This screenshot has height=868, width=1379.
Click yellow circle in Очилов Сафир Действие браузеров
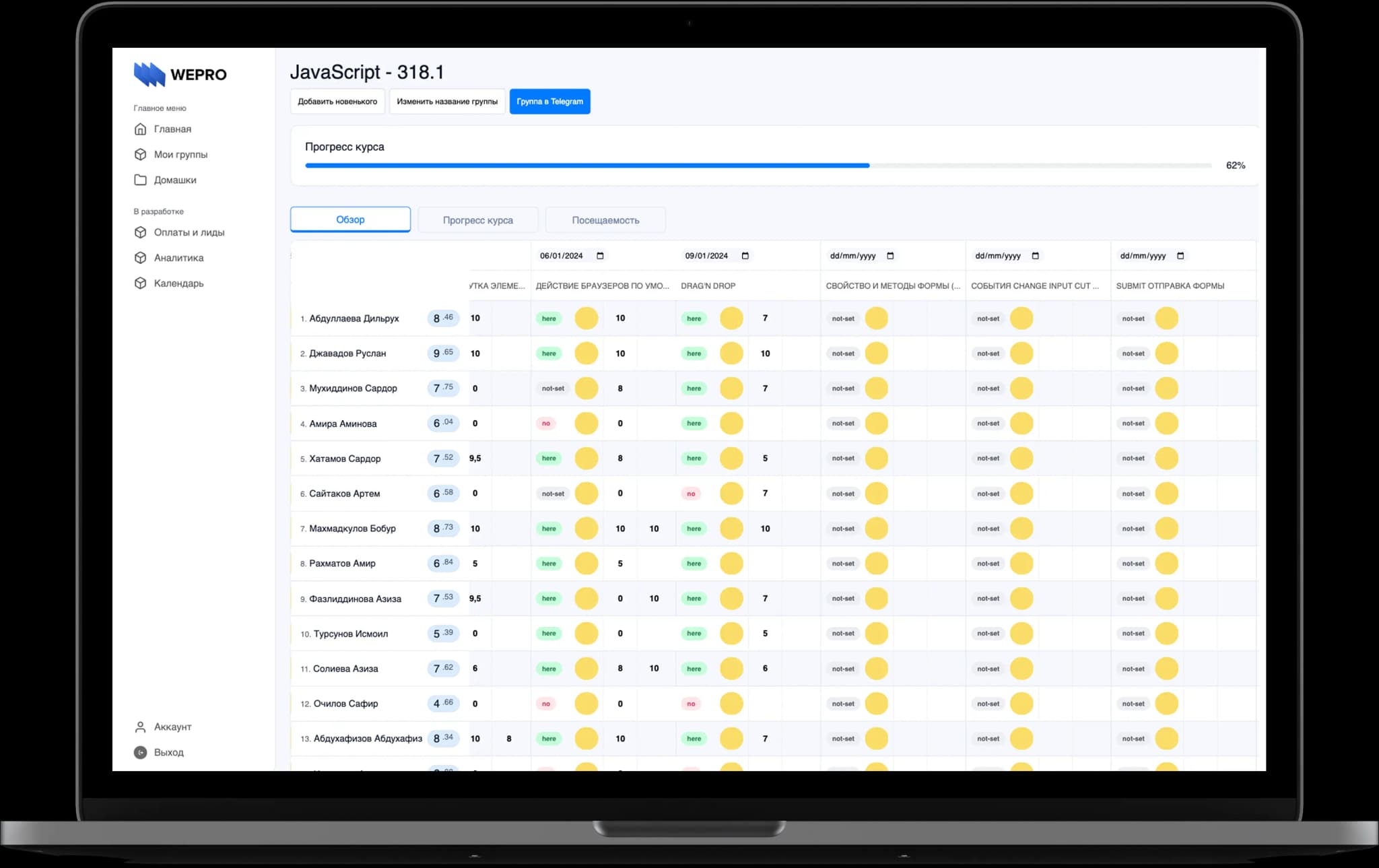[586, 704]
